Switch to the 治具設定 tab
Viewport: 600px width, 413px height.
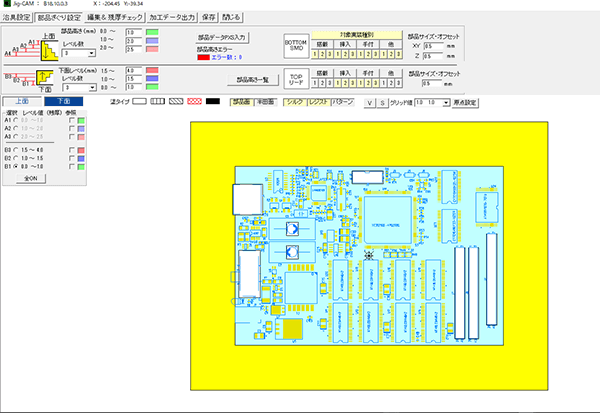17,17
